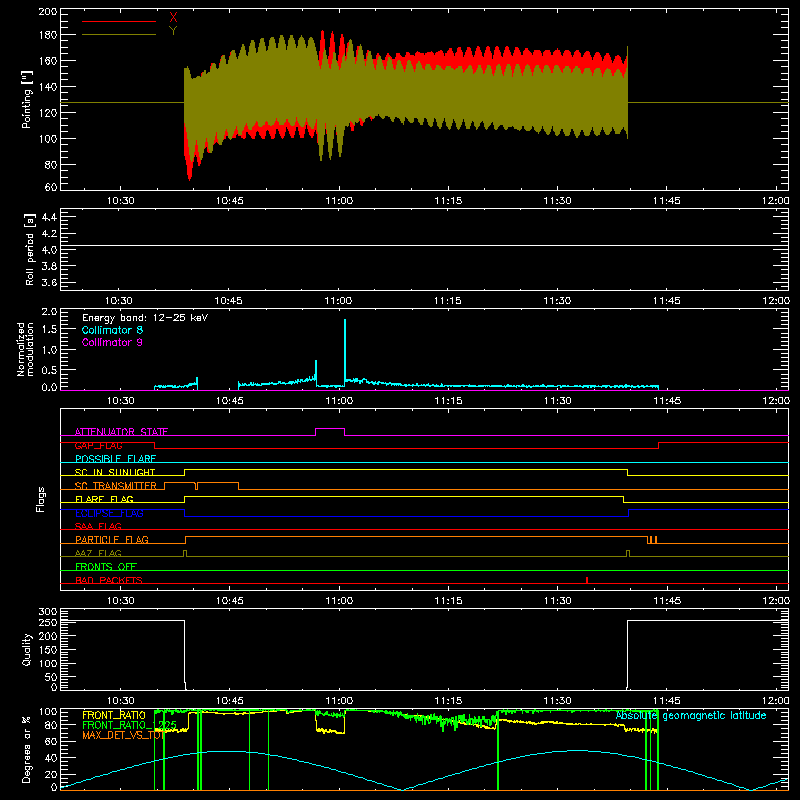Click the FRONTS_OFF flag label
Image resolution: width=800 pixels, height=800 pixels.
tap(106, 566)
